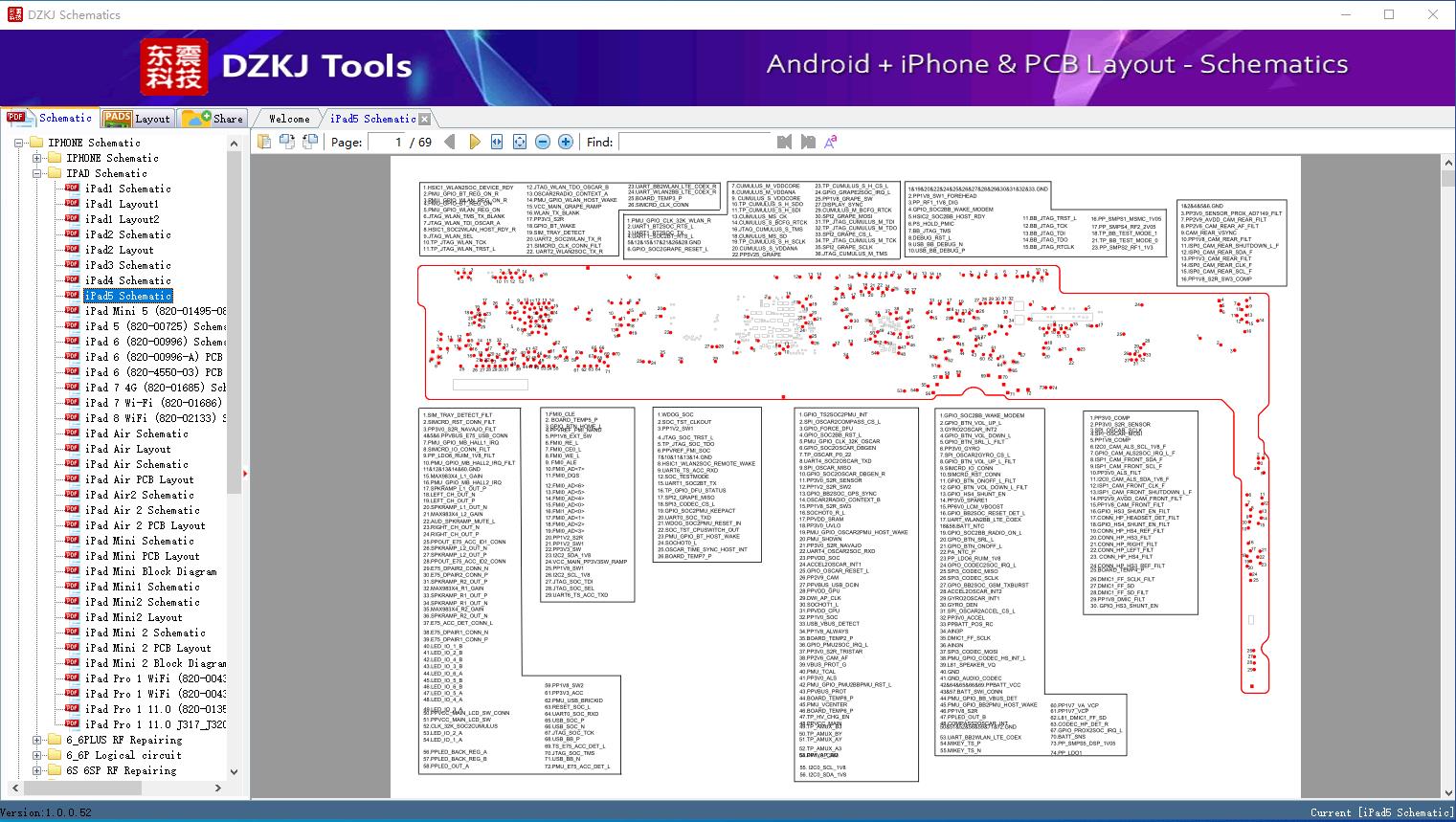Open iPad Air 2 PCB Layout

click(x=145, y=525)
